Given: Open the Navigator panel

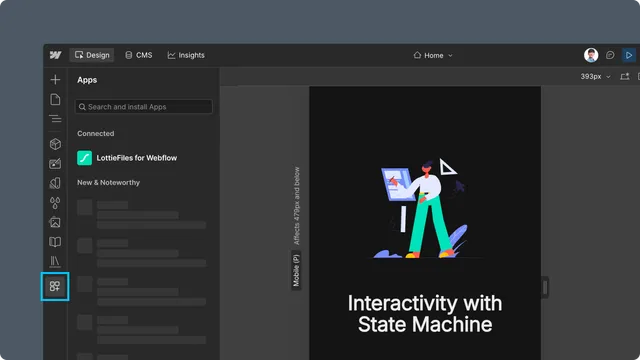Looking at the screenshot, I should (55, 119).
